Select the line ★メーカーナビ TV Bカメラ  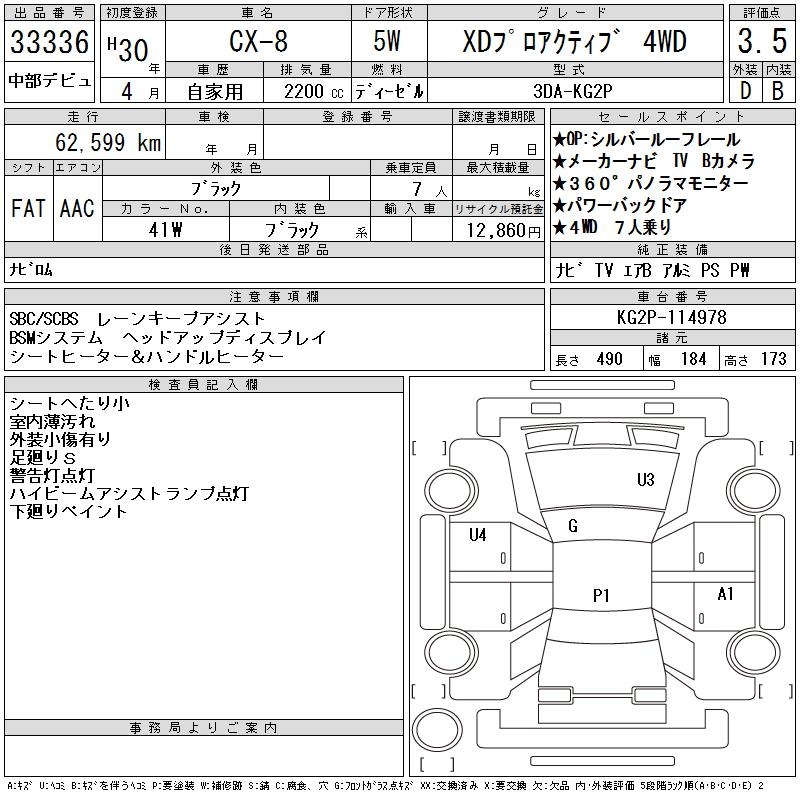coord(654,161)
